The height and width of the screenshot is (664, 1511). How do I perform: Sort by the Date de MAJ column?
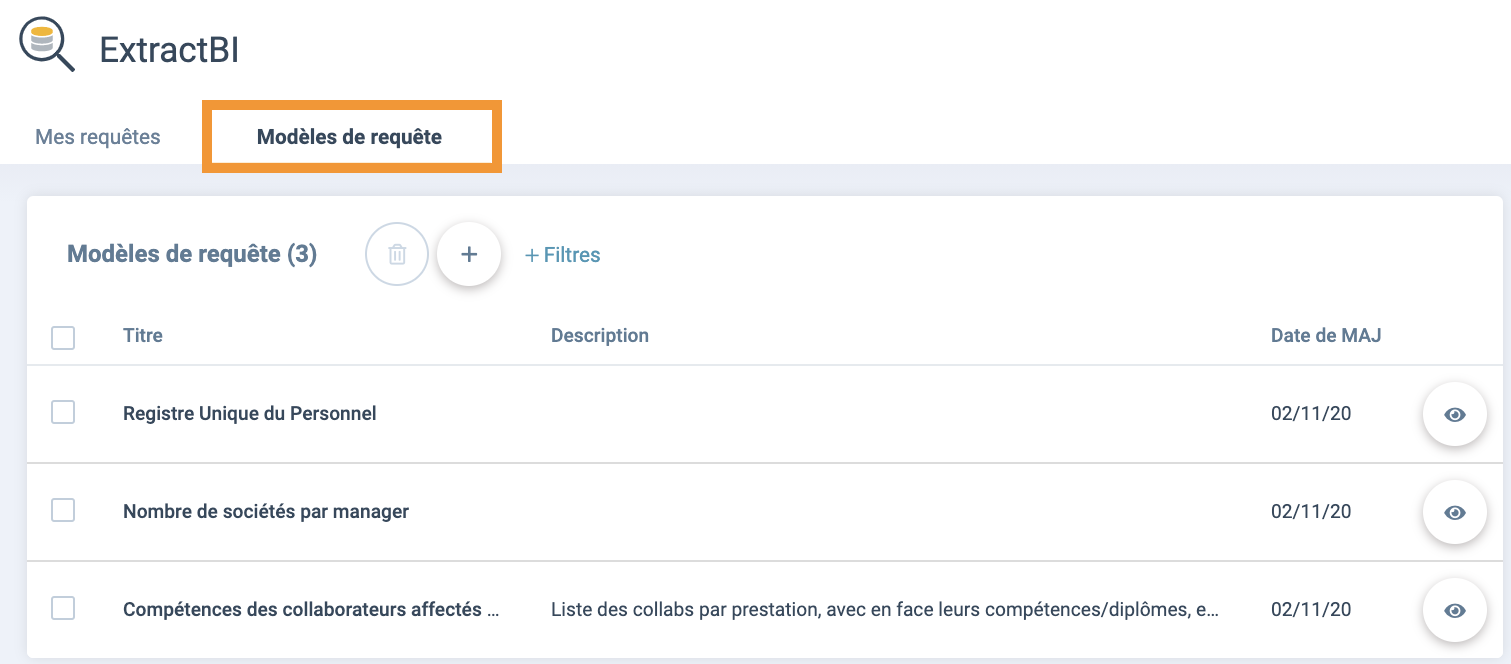(1326, 336)
